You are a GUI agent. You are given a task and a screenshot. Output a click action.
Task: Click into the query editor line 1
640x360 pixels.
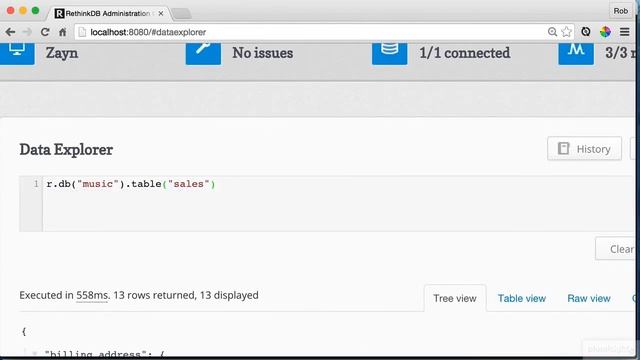pyautogui.click(x=339, y=184)
